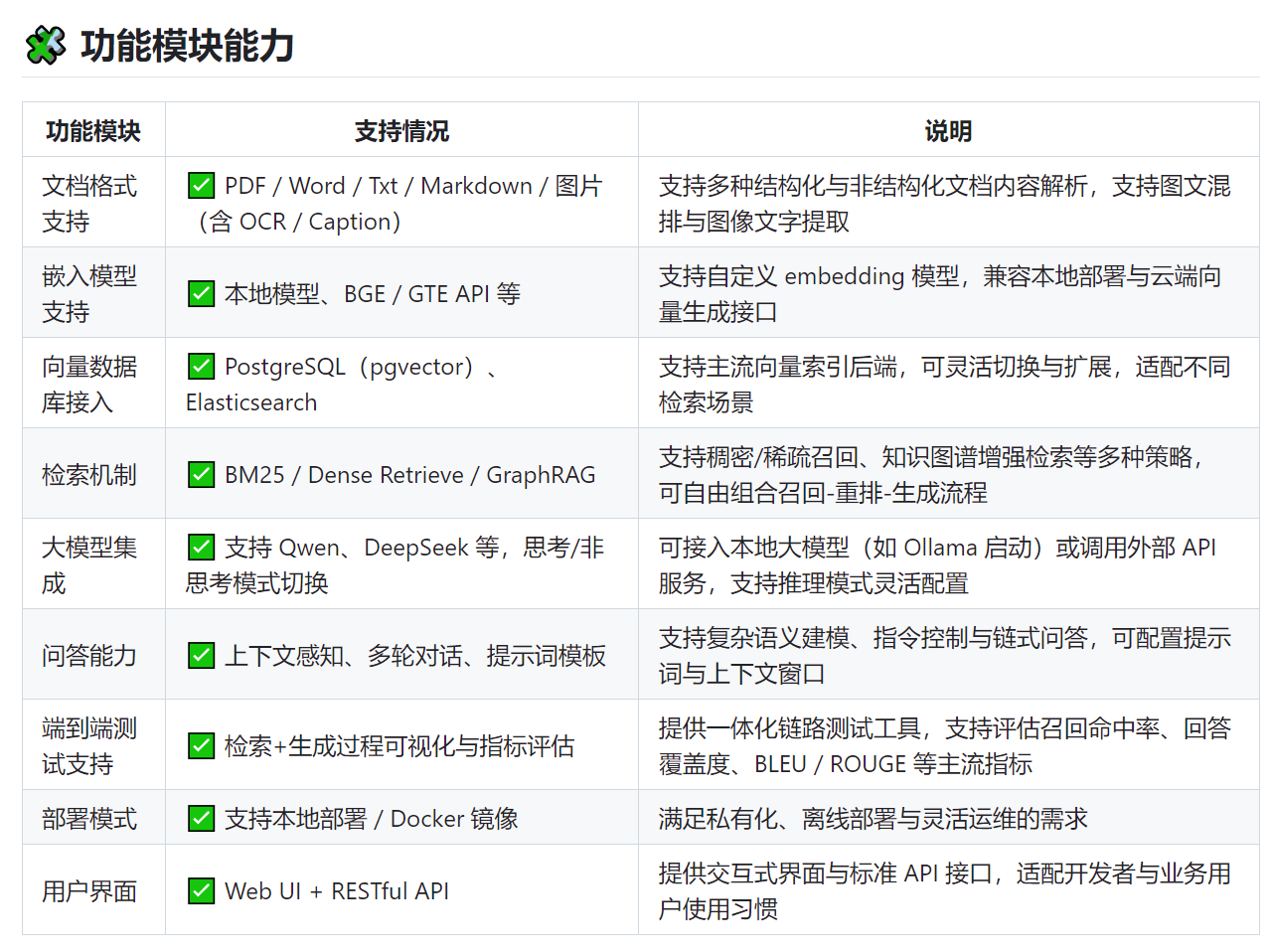The width and height of the screenshot is (1270, 952).
Task: Click the Web UI + RESTful API text
Action: coord(337,891)
